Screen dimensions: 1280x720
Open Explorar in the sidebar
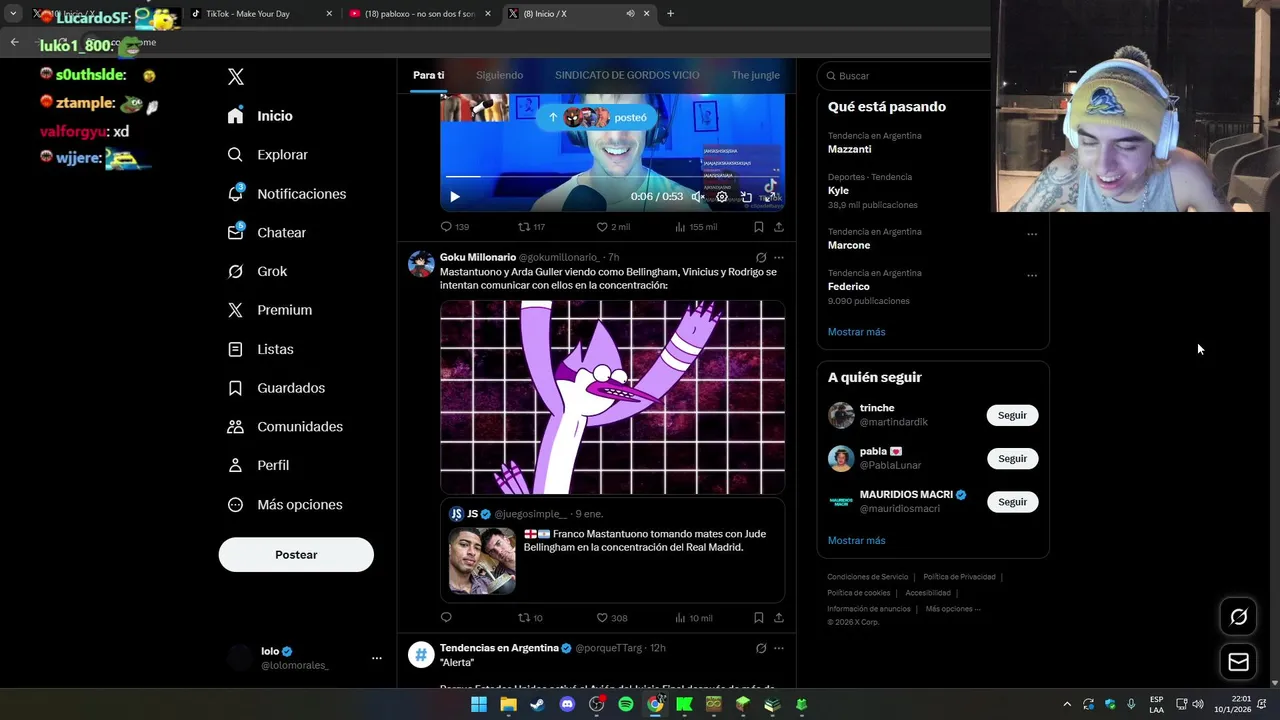(268, 155)
